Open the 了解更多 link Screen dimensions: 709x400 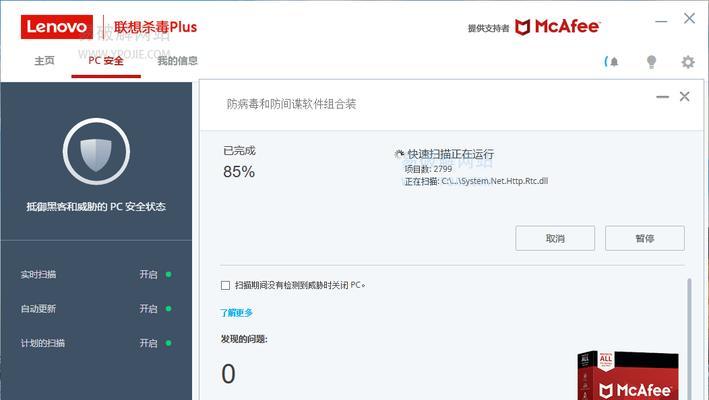pyautogui.click(x=236, y=313)
